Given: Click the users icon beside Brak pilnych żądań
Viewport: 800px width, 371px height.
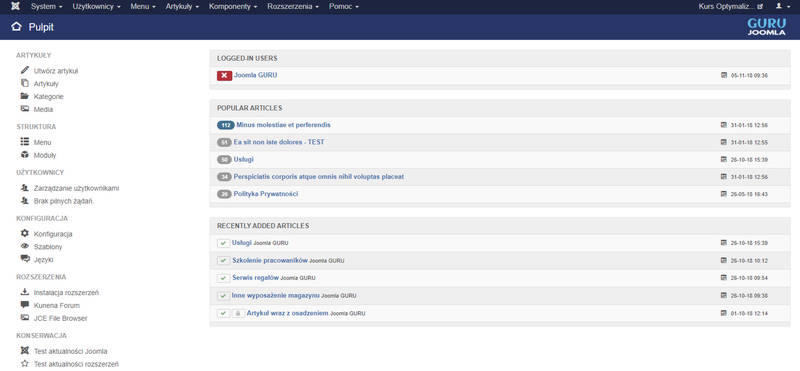Looking at the screenshot, I should click(24, 201).
